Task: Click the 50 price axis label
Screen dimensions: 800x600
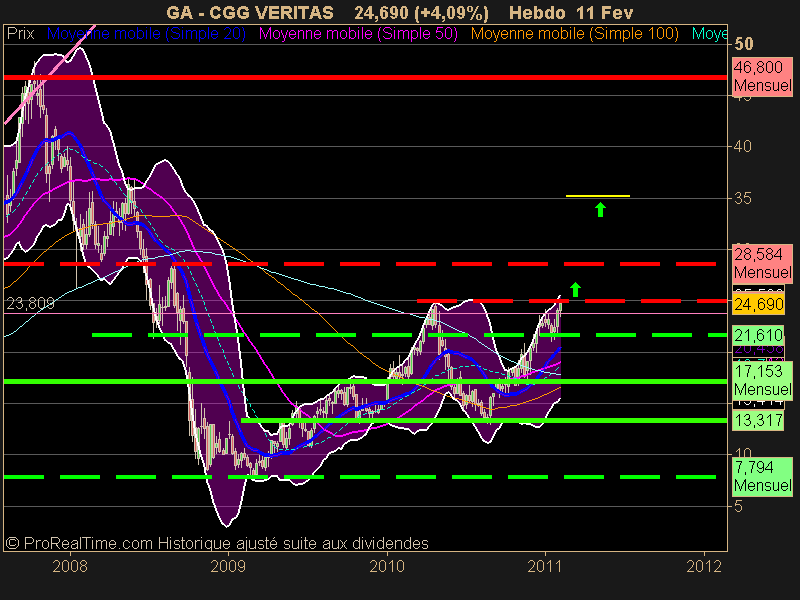Action: [744, 44]
